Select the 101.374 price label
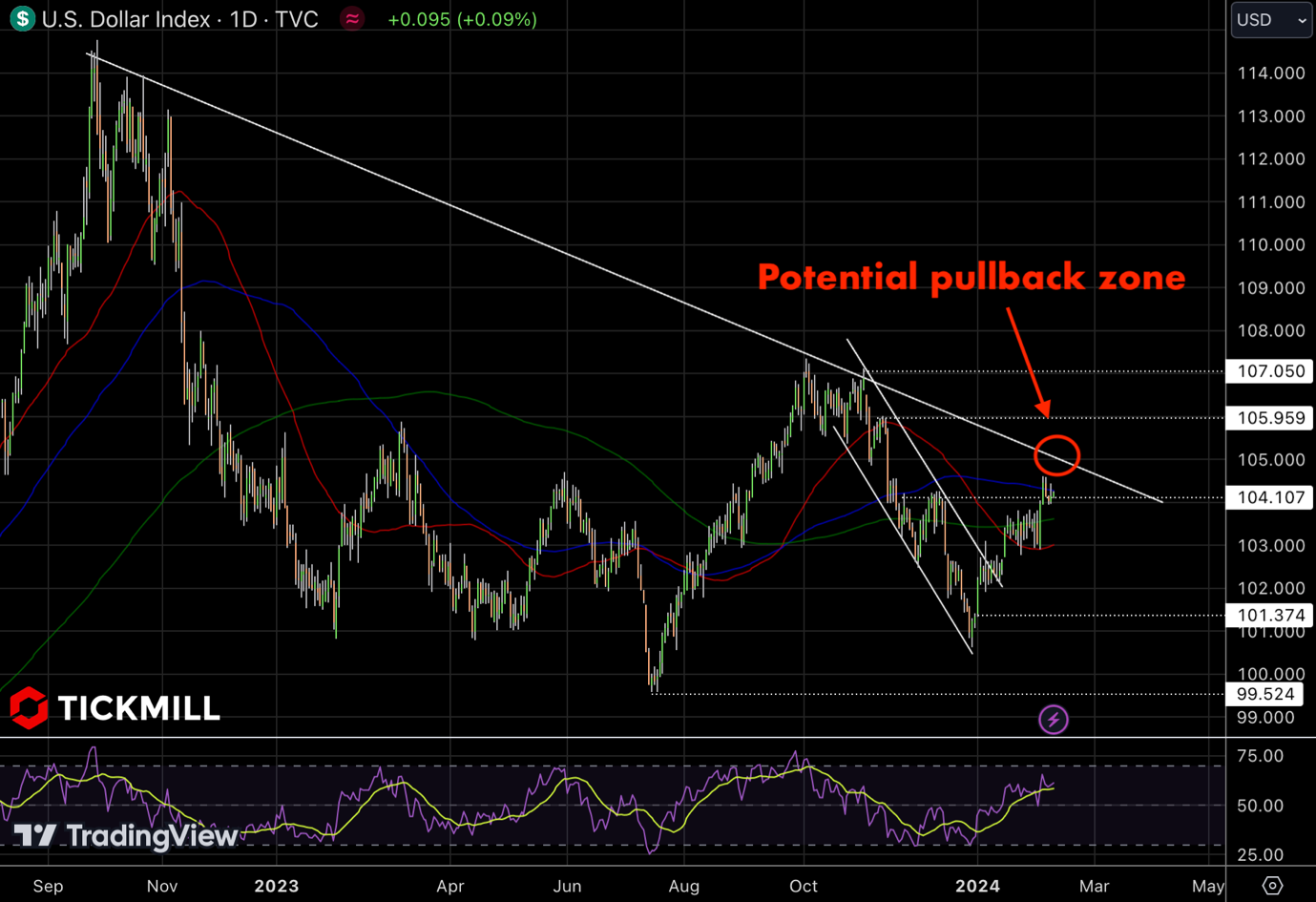The image size is (1316, 902). pos(1270,615)
